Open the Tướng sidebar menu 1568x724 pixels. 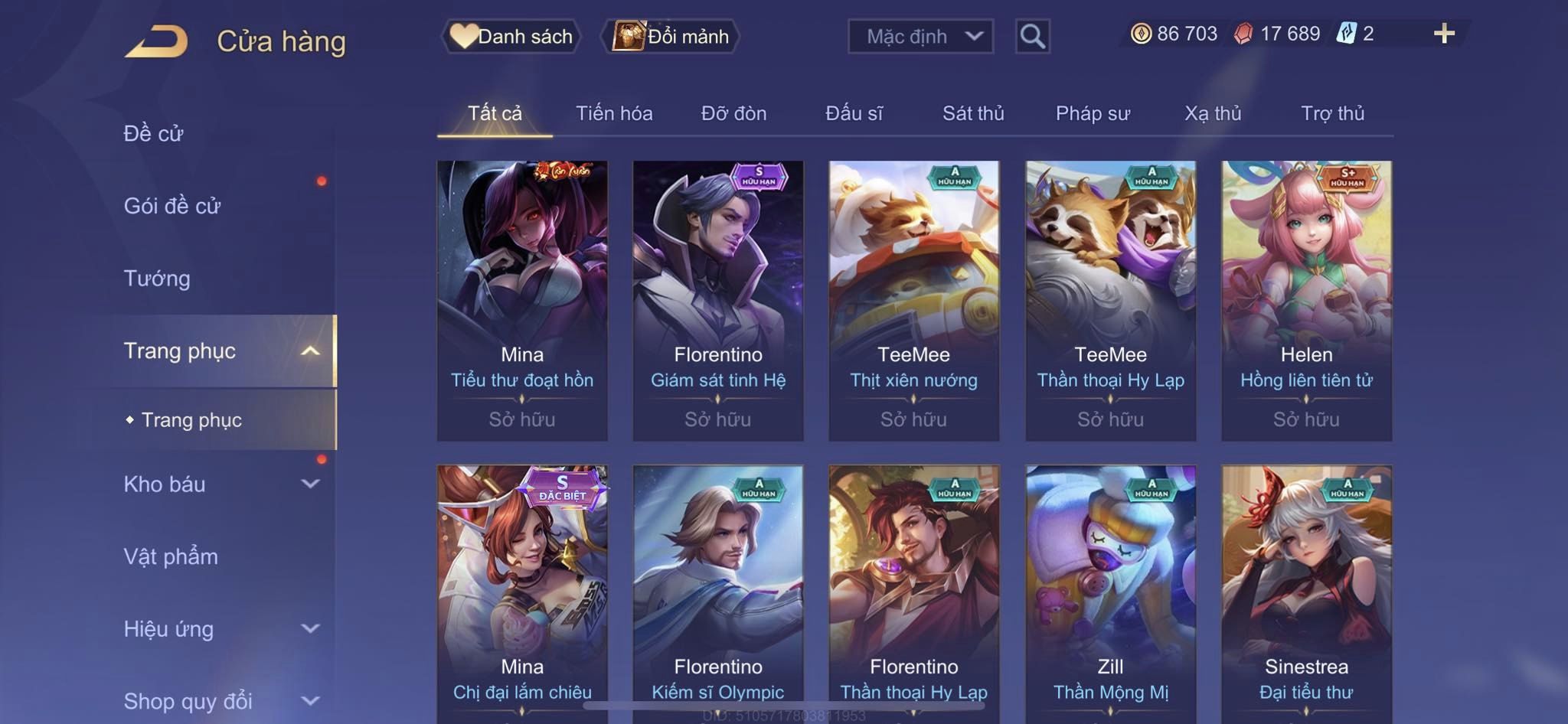click(x=157, y=279)
